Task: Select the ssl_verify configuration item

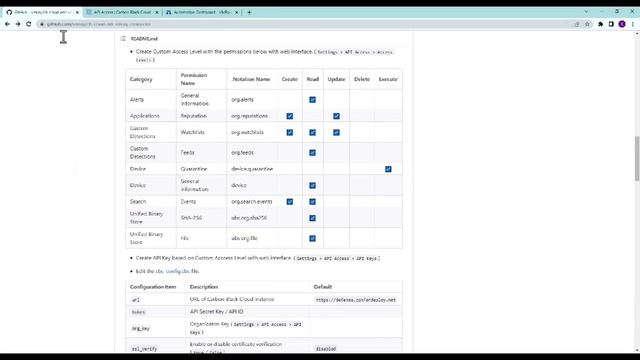Action: (x=144, y=349)
